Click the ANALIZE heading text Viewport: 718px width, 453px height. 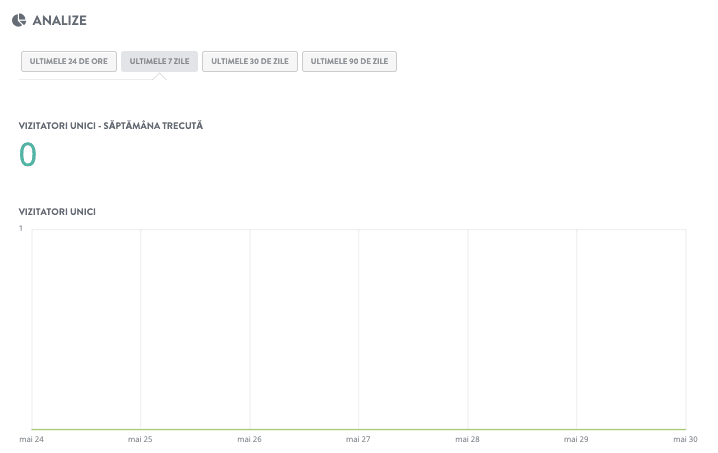coord(60,20)
